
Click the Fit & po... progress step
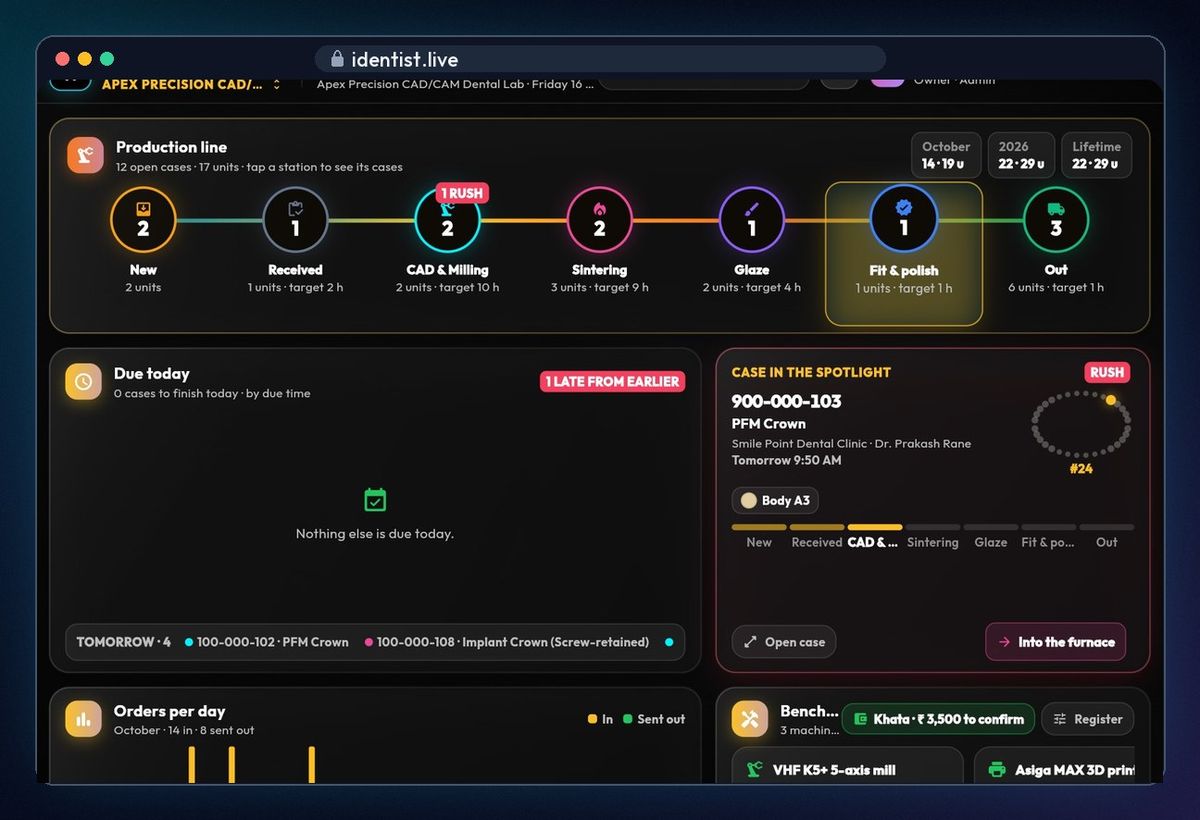click(1049, 536)
